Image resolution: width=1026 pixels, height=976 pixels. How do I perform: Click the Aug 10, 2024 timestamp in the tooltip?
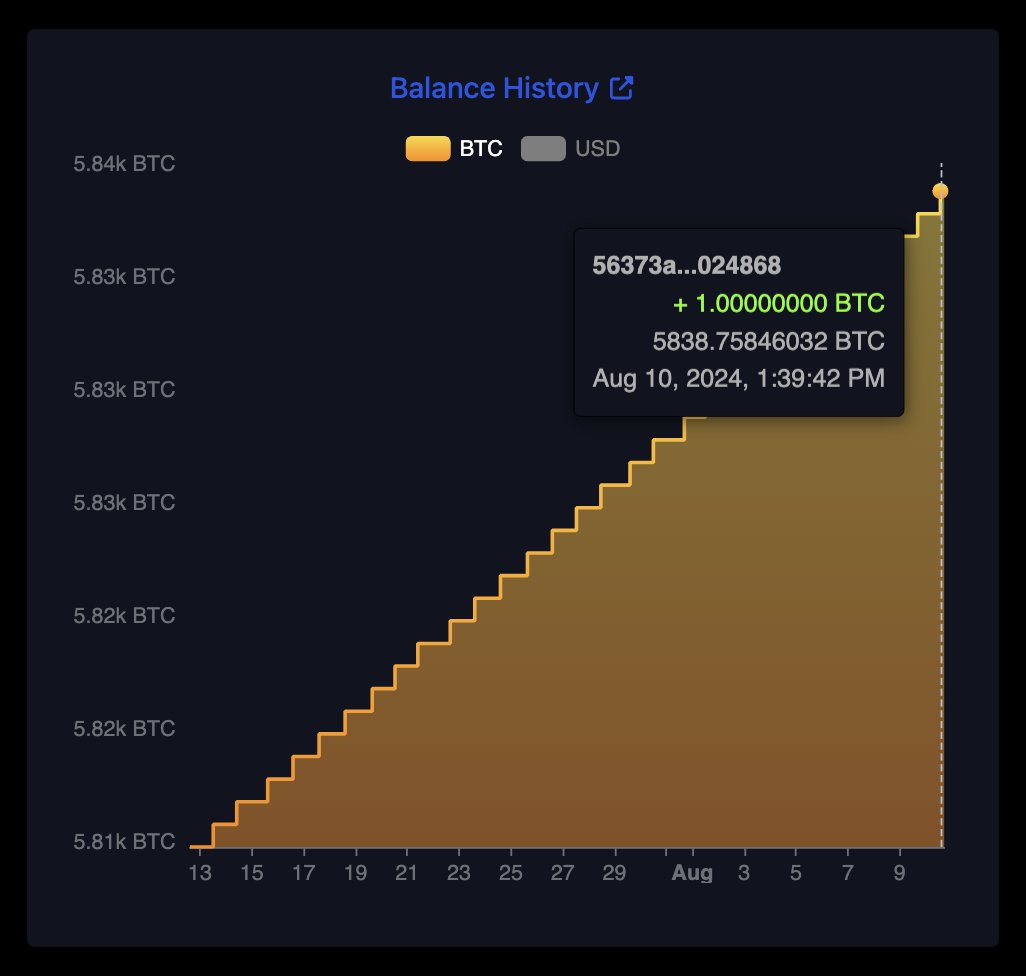tap(738, 379)
